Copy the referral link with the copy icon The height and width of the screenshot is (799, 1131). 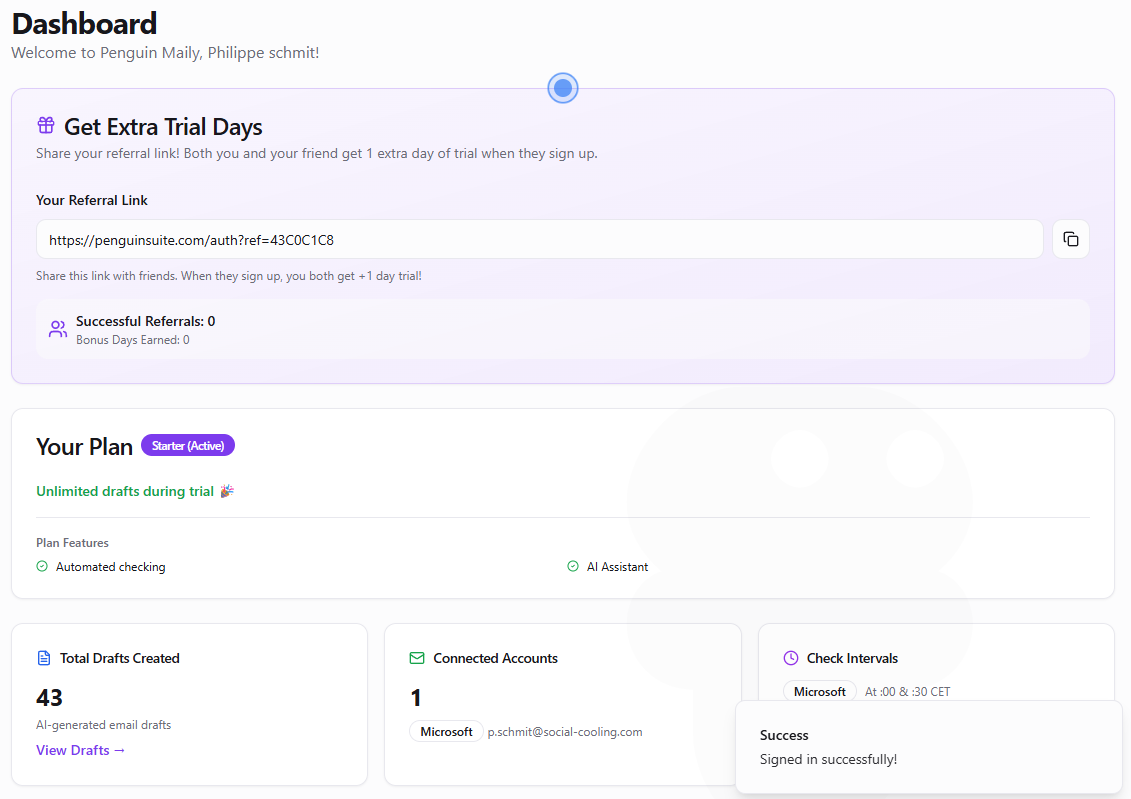pos(1070,239)
